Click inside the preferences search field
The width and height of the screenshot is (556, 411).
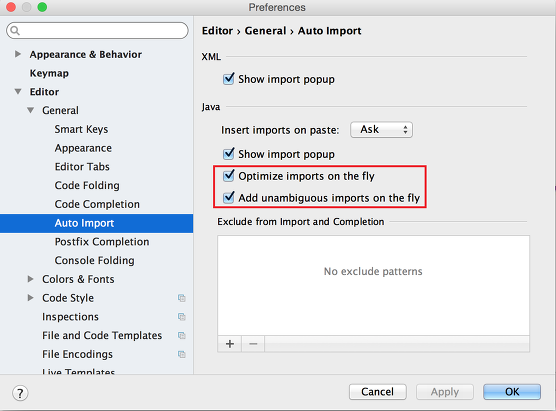tap(97, 31)
